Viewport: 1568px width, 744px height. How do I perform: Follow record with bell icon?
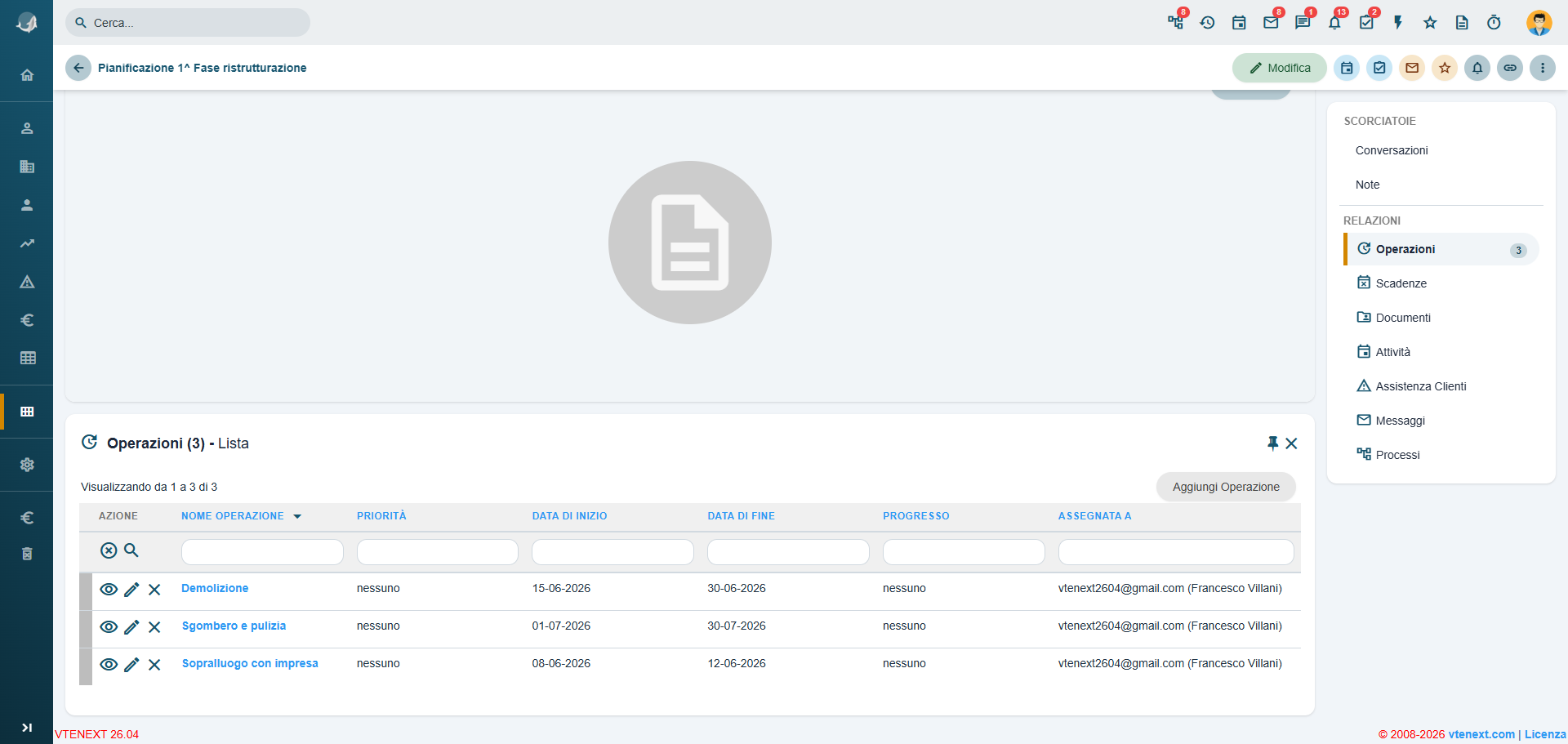click(1477, 68)
